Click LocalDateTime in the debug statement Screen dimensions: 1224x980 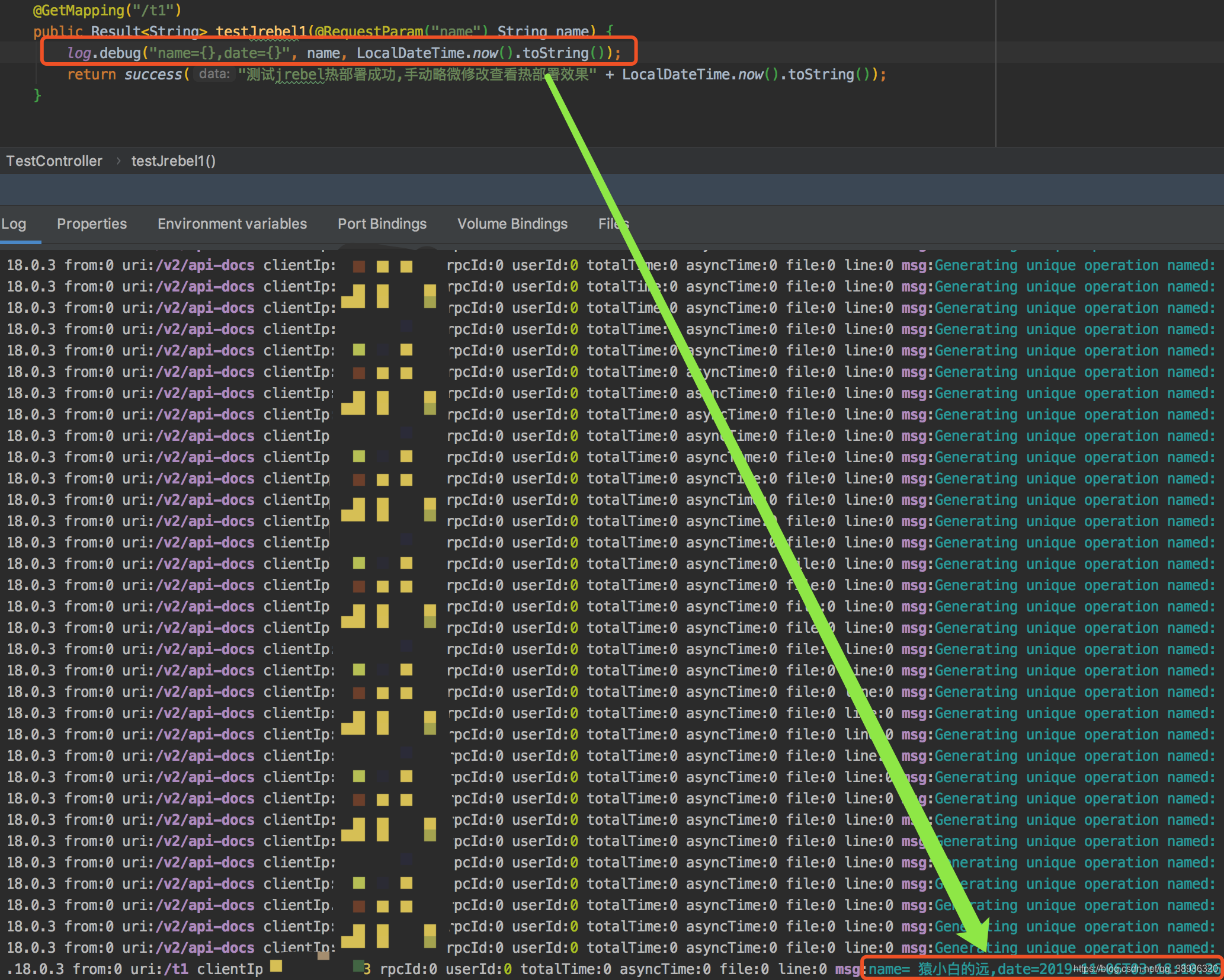pos(410,53)
